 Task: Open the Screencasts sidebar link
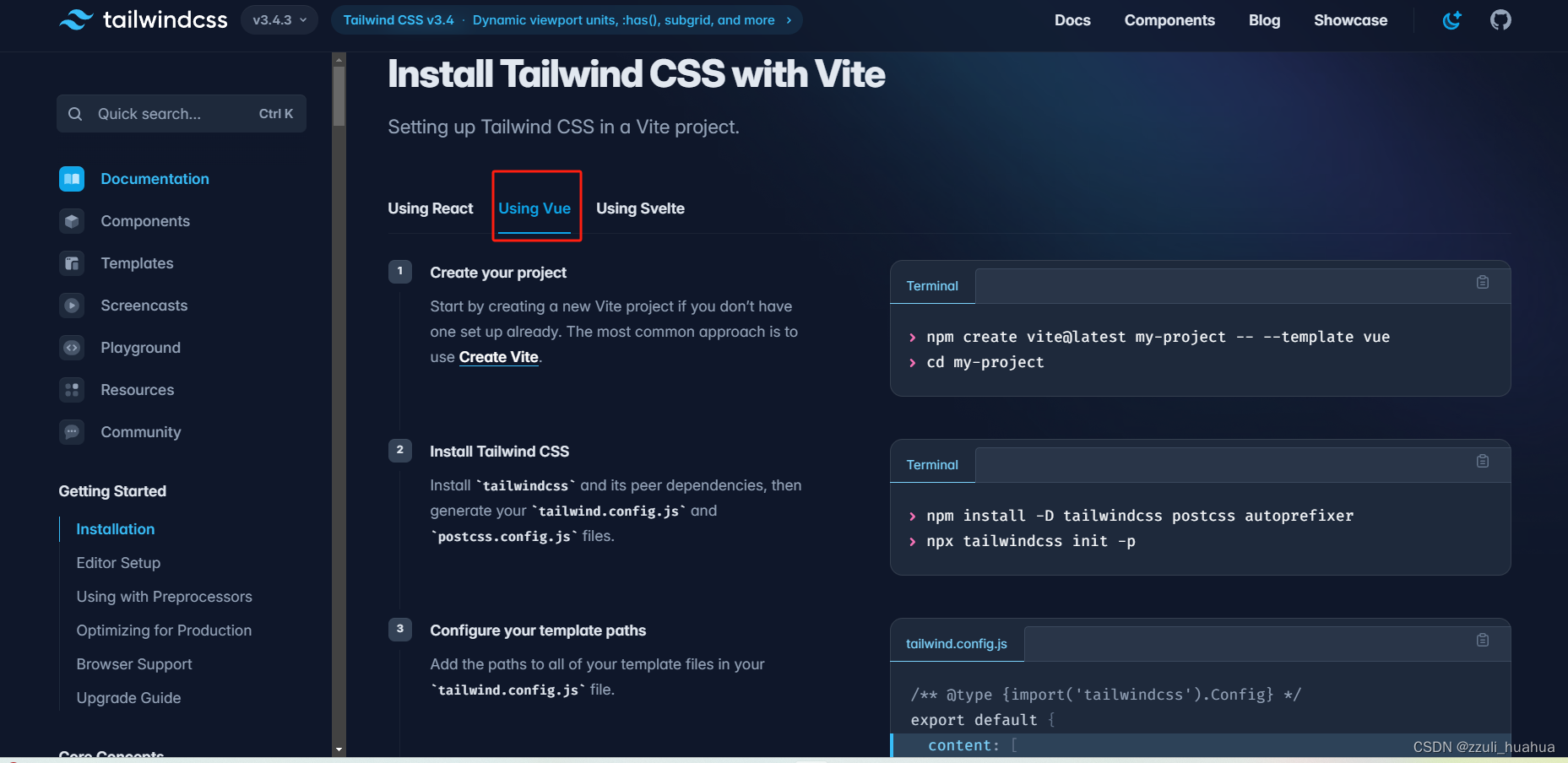[144, 306]
